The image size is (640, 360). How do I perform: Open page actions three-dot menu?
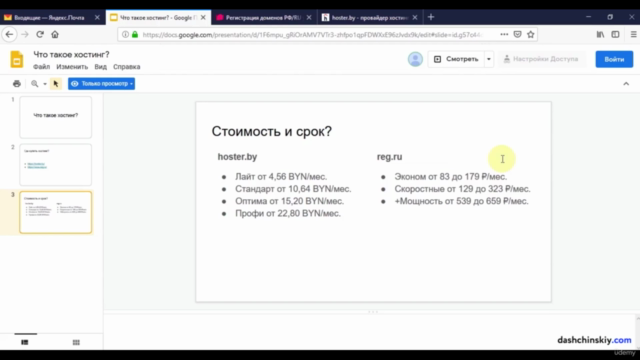point(504,35)
